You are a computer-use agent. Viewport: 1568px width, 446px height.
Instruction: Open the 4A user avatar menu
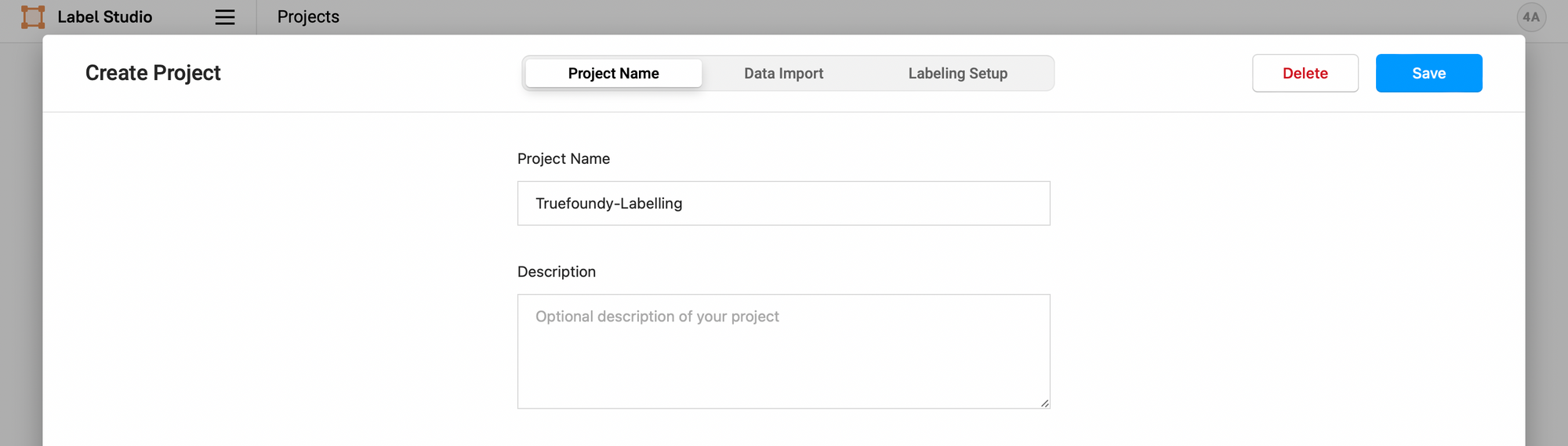click(1531, 17)
